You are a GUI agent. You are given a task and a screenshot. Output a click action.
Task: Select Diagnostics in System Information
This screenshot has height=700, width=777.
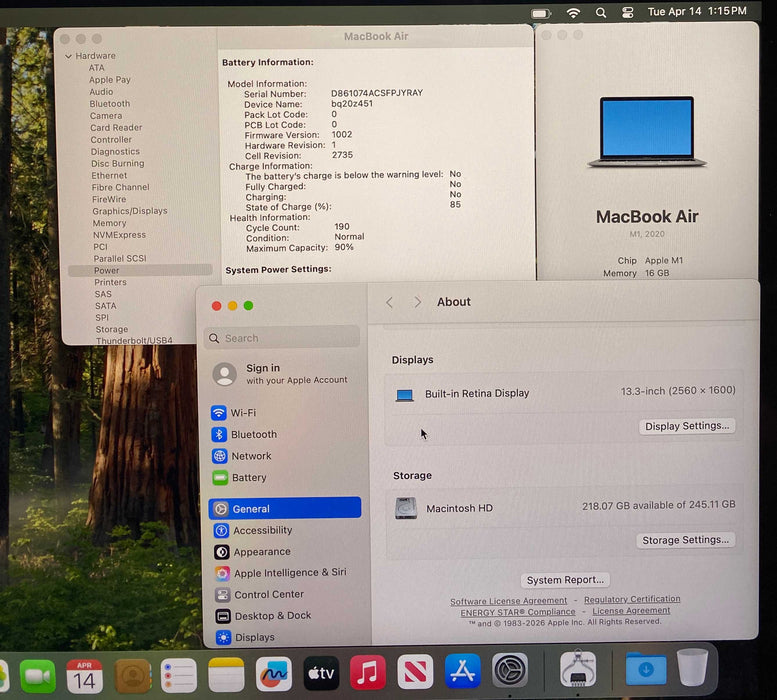[115, 152]
